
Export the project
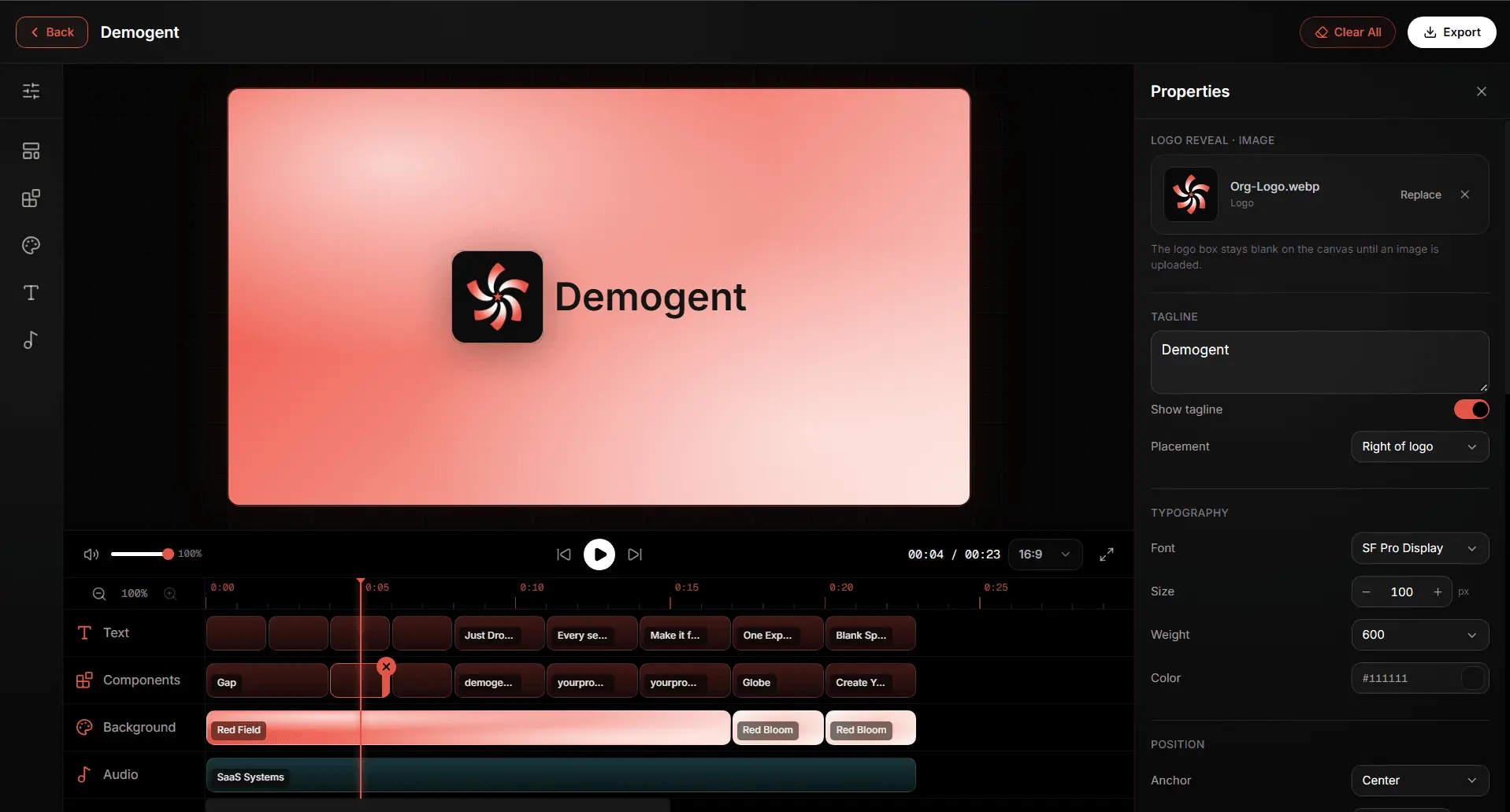[x=1452, y=32]
